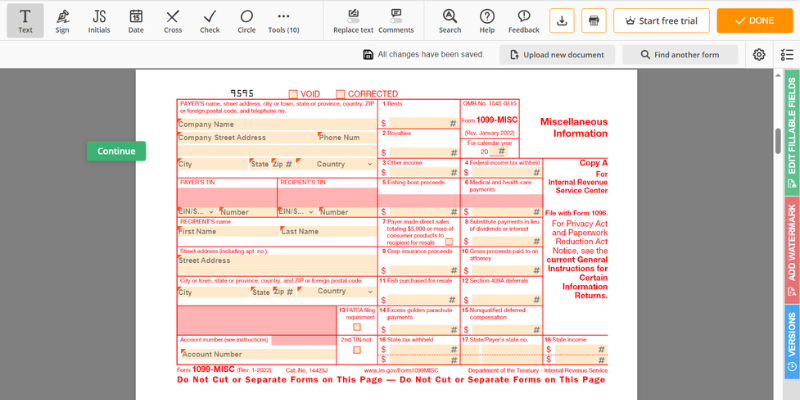Click the Company Street Address field
Screen dimensions: 800x400
[246, 138]
